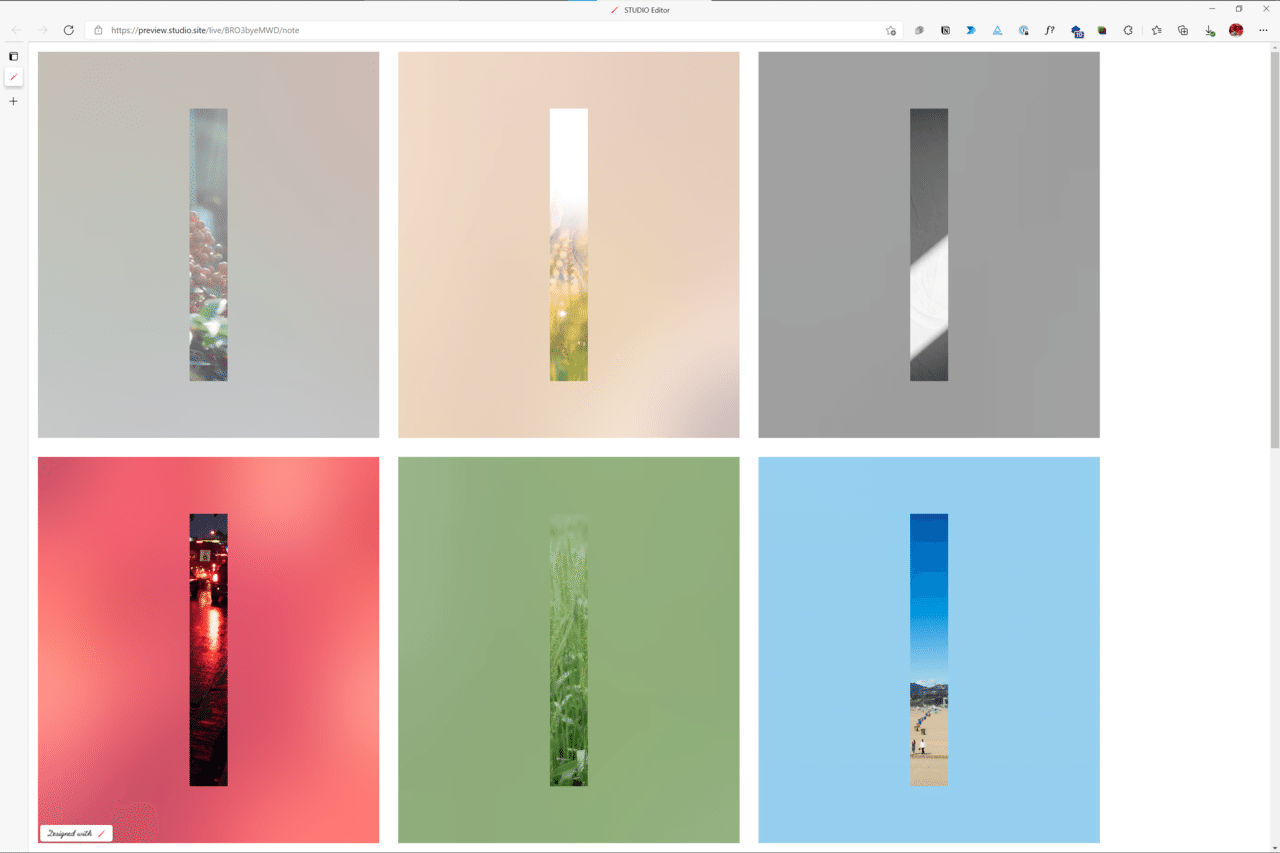Refresh the STUDIO preview page
This screenshot has height=853, width=1280.
pyautogui.click(x=69, y=30)
